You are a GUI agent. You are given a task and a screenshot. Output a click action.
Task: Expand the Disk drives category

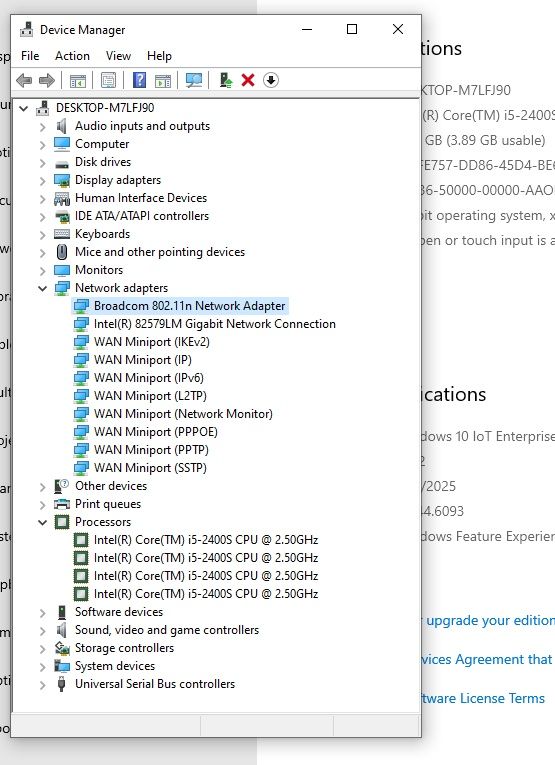[42, 163]
